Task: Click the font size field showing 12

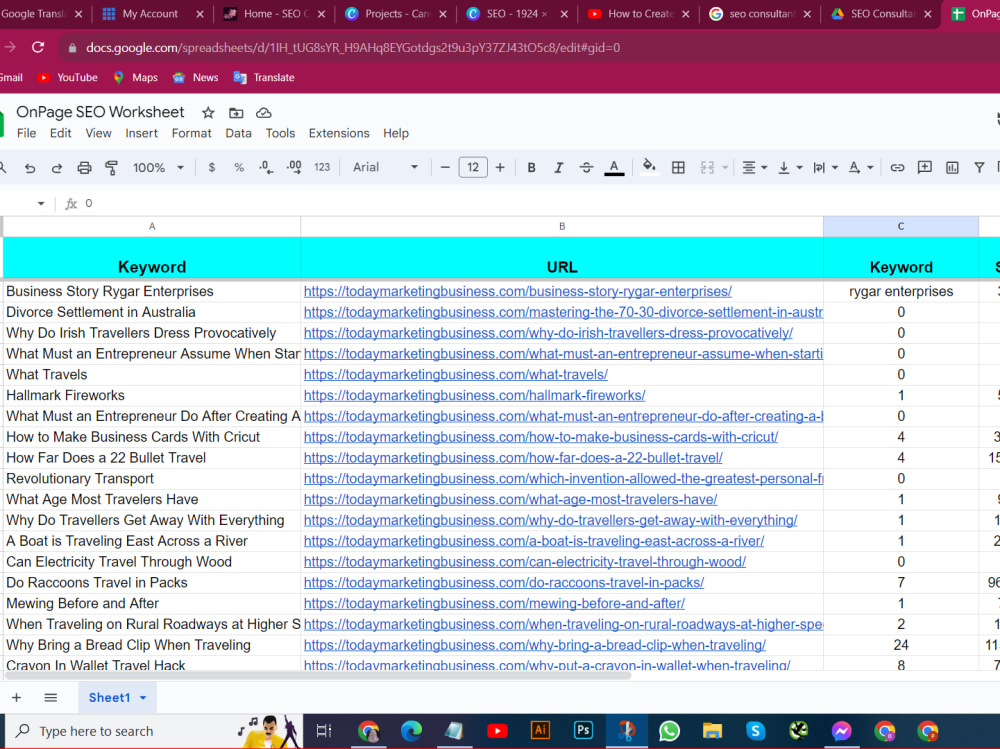Action: pos(473,167)
